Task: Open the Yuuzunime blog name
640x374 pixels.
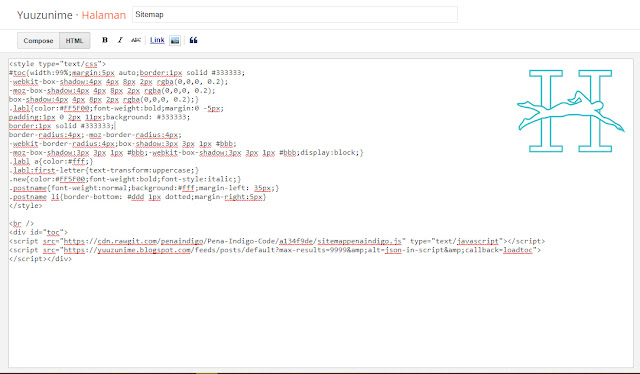Action: coord(44,15)
